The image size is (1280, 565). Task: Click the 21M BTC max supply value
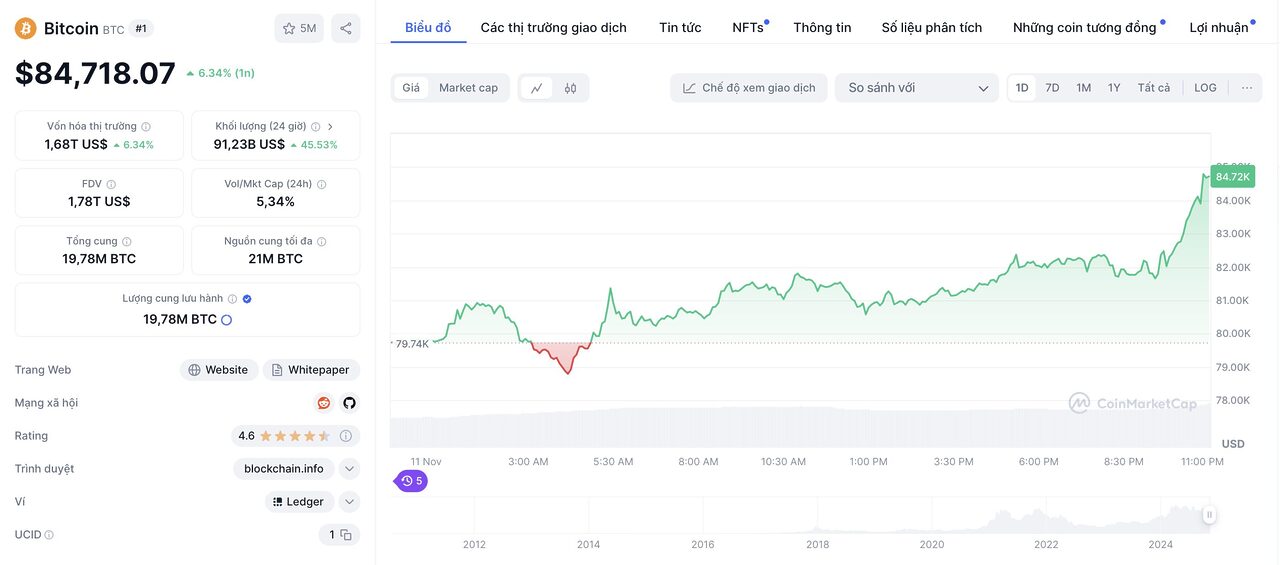(276, 259)
